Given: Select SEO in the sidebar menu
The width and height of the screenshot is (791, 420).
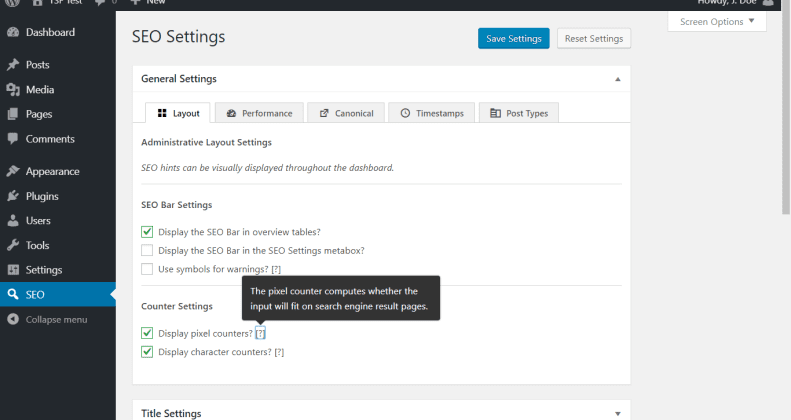Looking at the screenshot, I should (x=58, y=294).
